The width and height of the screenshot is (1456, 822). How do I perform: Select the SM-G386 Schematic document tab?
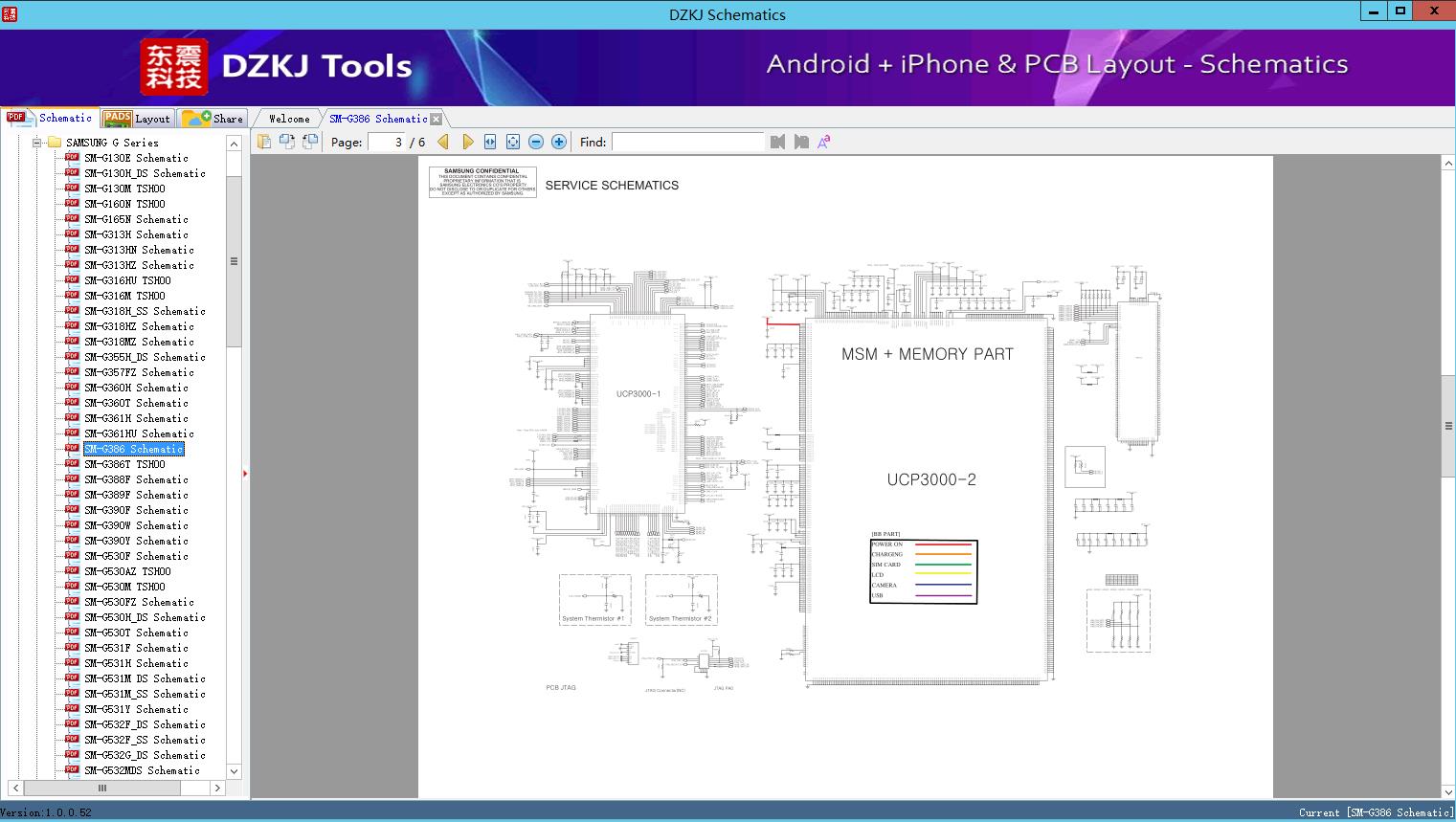pos(378,119)
